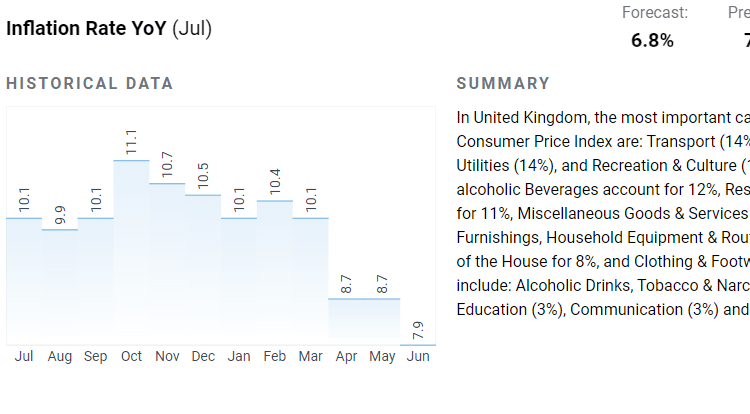The height and width of the screenshot is (414, 750).
Task: Click the SUMMARY heading
Action: click(503, 84)
